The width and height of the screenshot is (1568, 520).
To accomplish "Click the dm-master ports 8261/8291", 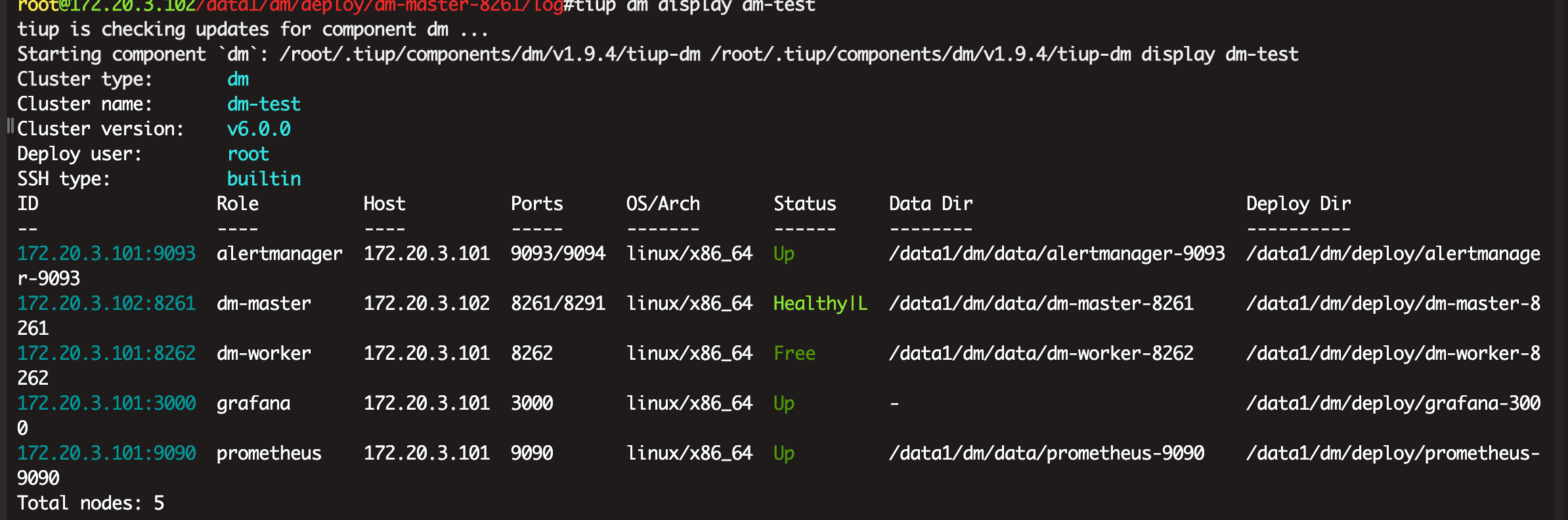I will tap(558, 303).
